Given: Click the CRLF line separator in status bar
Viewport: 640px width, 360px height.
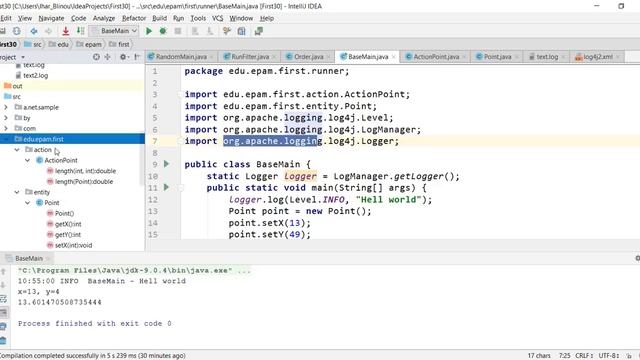Looking at the screenshot, I should [x=584, y=356].
